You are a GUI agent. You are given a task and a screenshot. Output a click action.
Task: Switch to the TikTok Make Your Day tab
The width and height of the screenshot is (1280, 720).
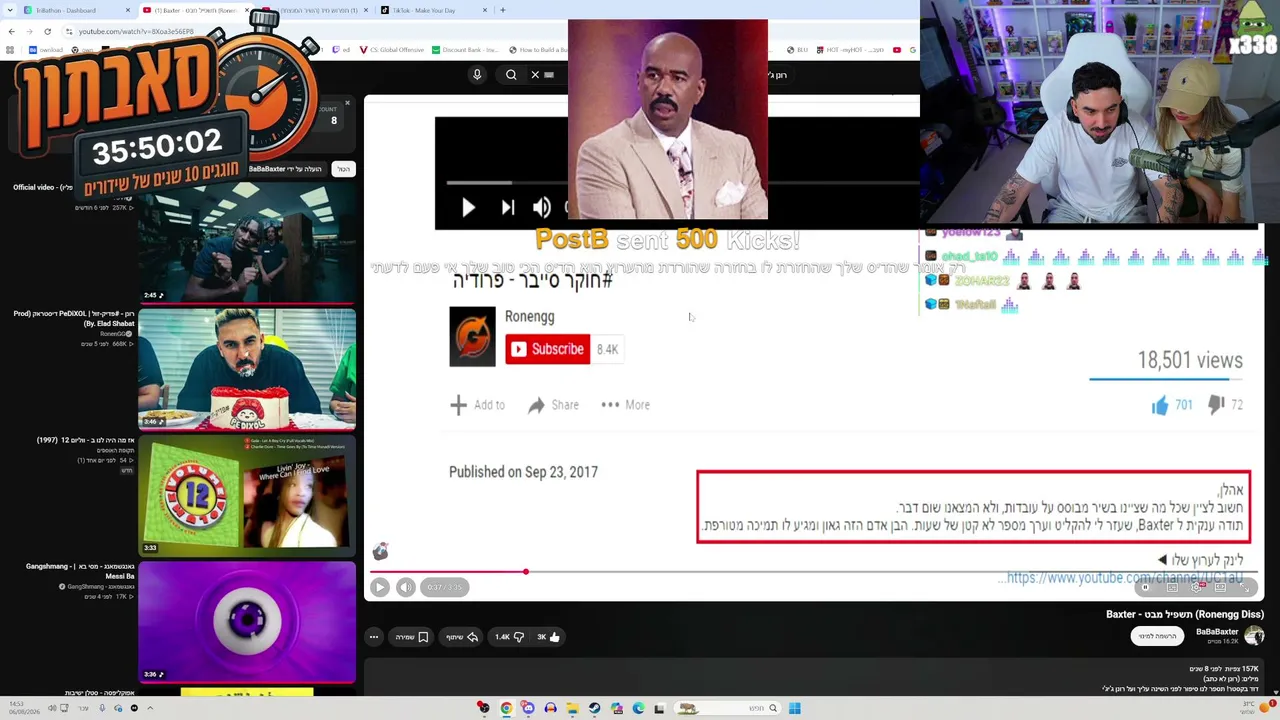[435, 10]
